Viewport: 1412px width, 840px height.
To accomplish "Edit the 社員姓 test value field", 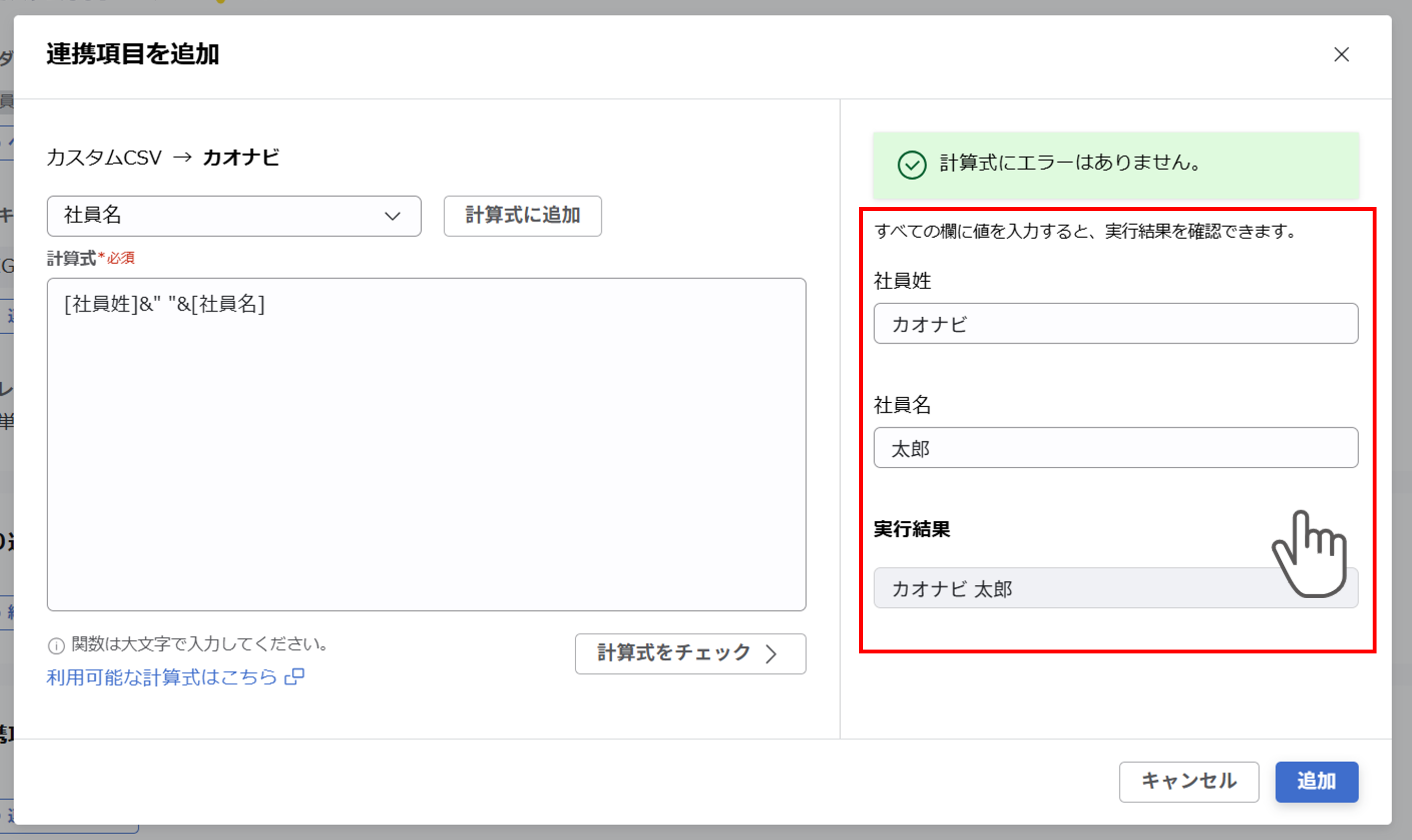I will click(1116, 323).
